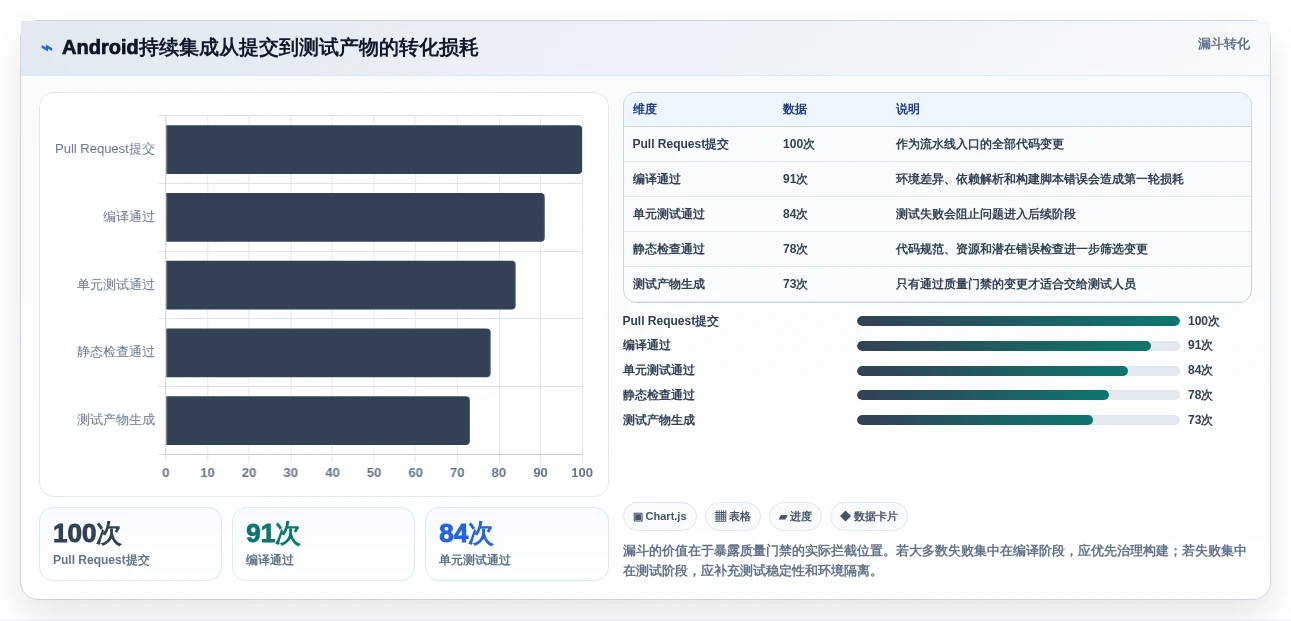Viewport: 1291px width, 621px height.
Task: Open the 91次 编译通过 stat card
Action: [x=323, y=544]
